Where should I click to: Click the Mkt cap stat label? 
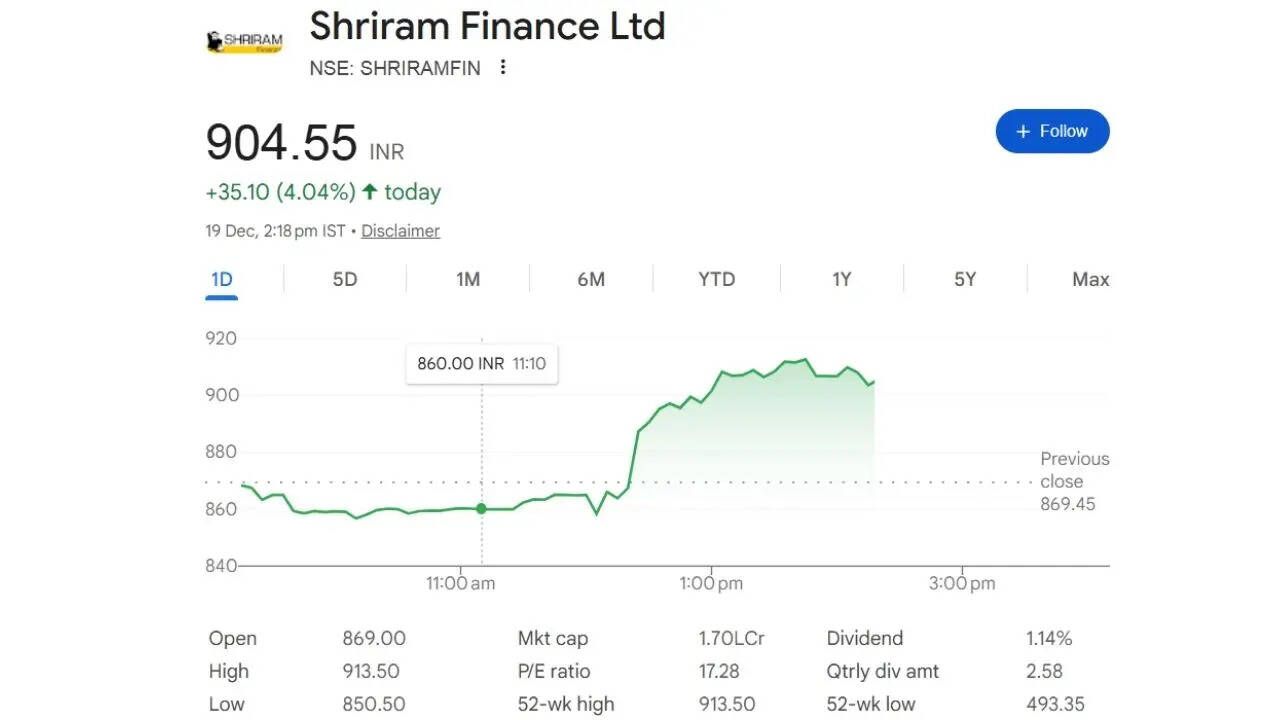(x=553, y=638)
